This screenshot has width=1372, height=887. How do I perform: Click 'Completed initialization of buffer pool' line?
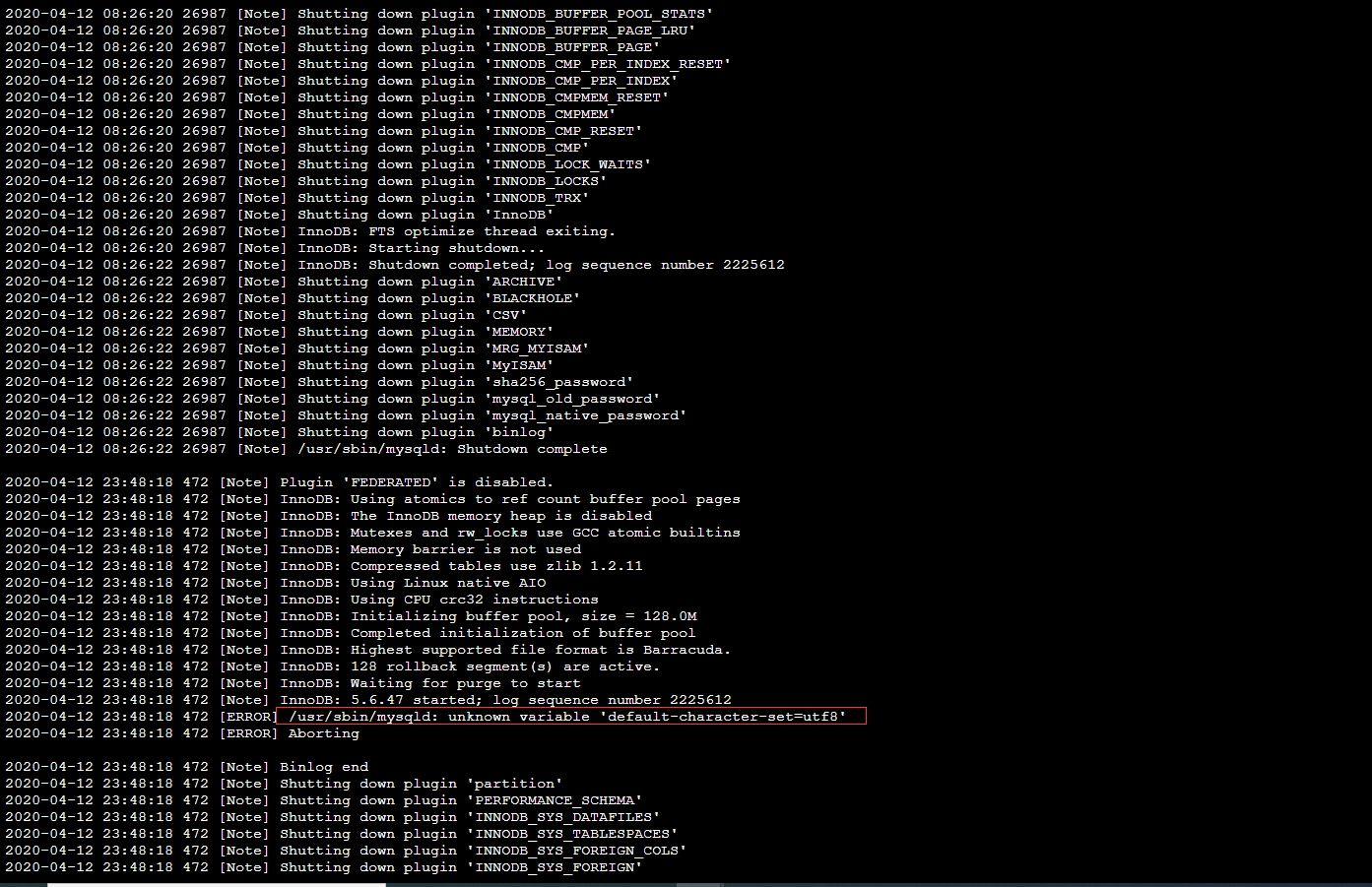[351, 633]
